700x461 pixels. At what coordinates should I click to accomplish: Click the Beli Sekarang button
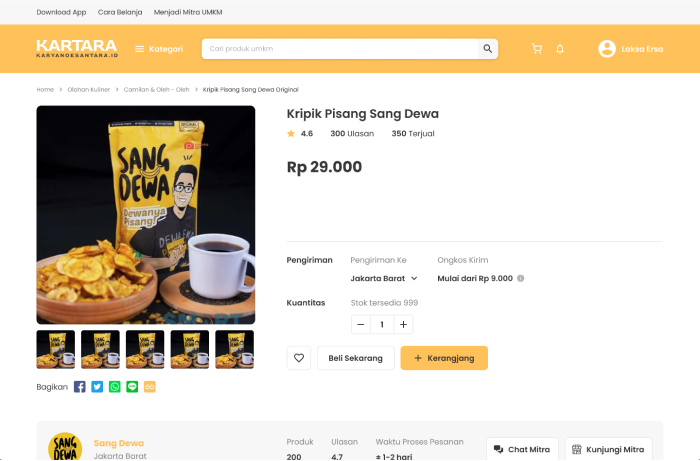pyautogui.click(x=356, y=358)
